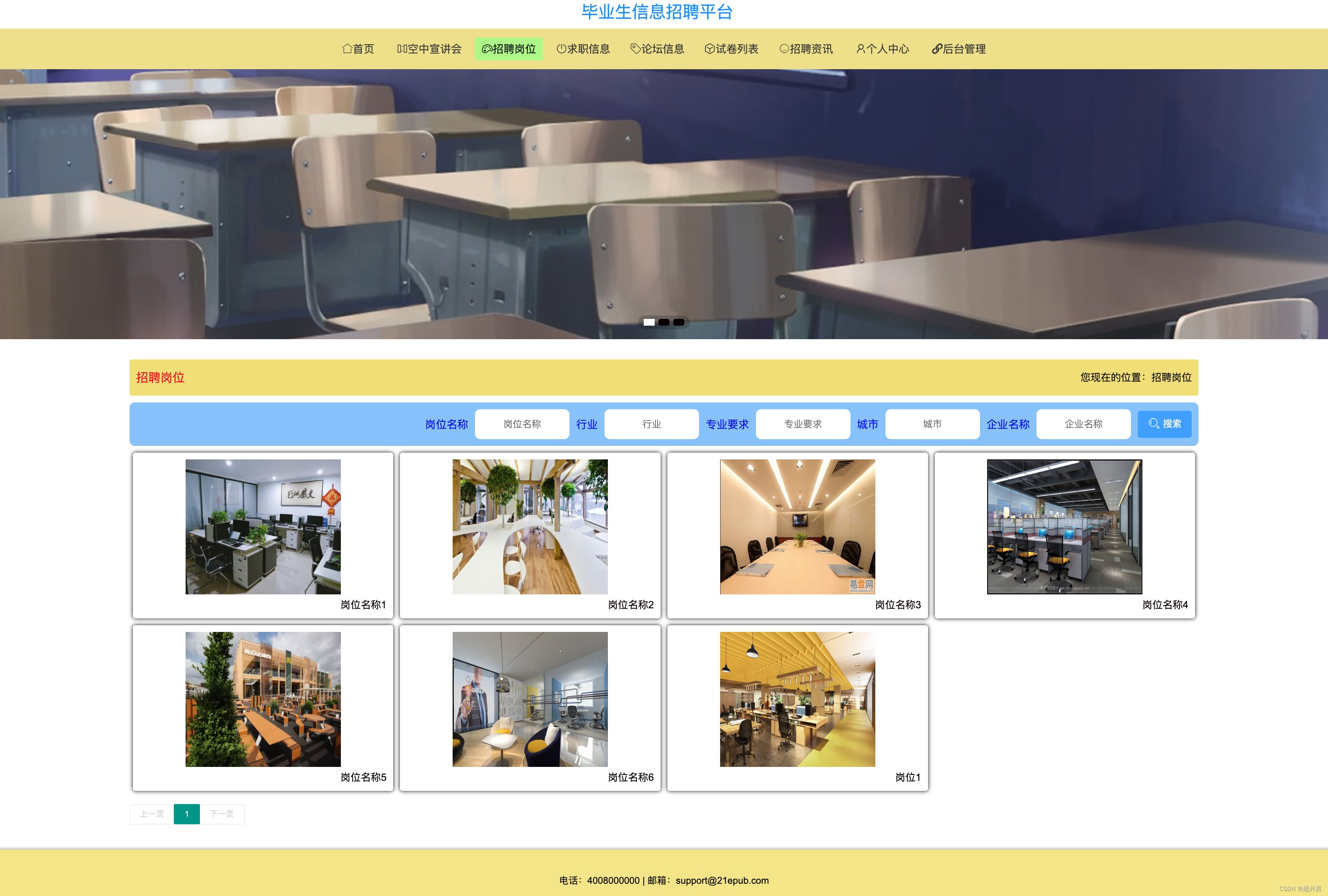Click the 上一页 pagination button

tap(152, 814)
